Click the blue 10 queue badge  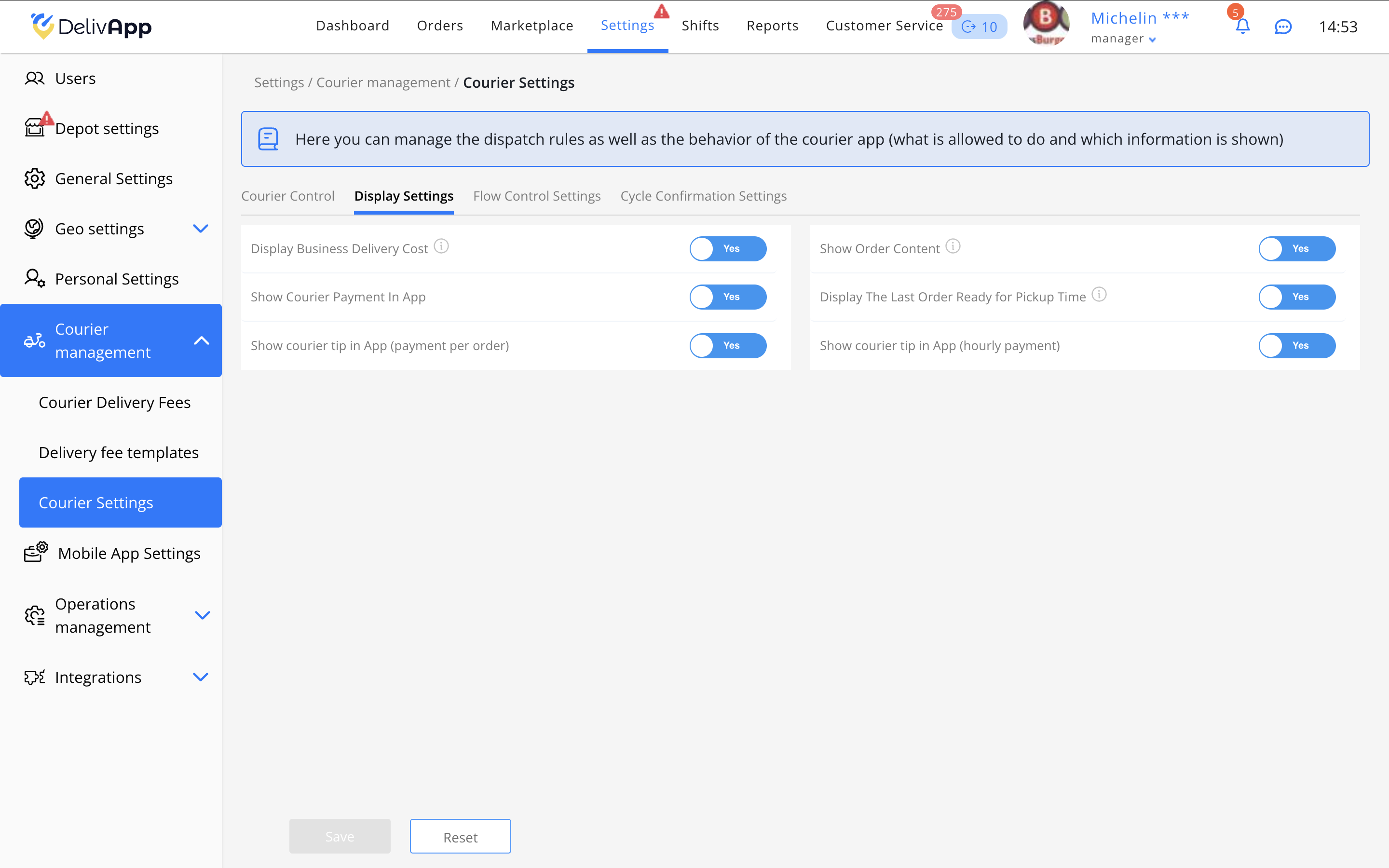point(979,27)
